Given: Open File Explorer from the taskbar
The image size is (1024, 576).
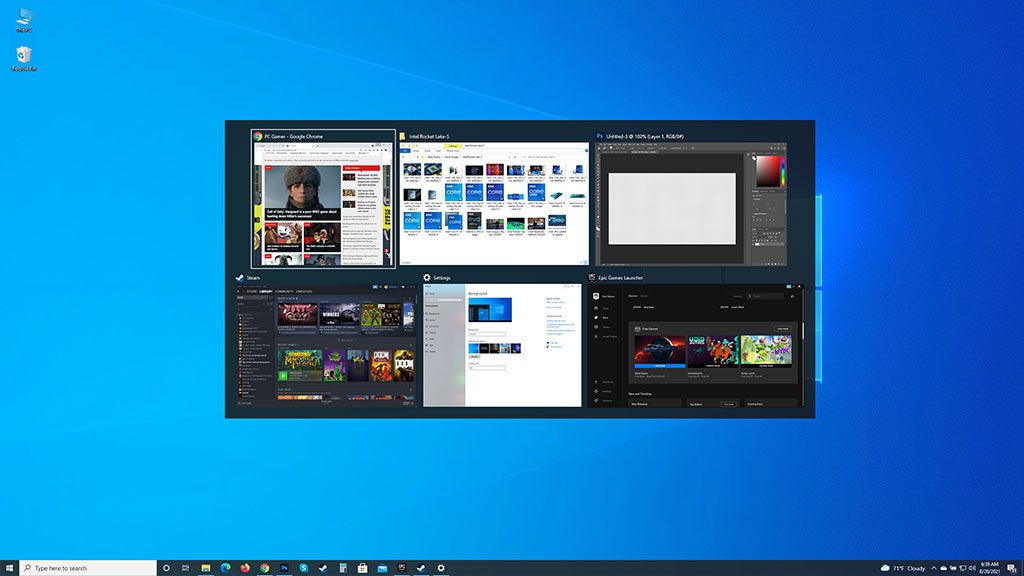Looking at the screenshot, I should click(x=205, y=567).
